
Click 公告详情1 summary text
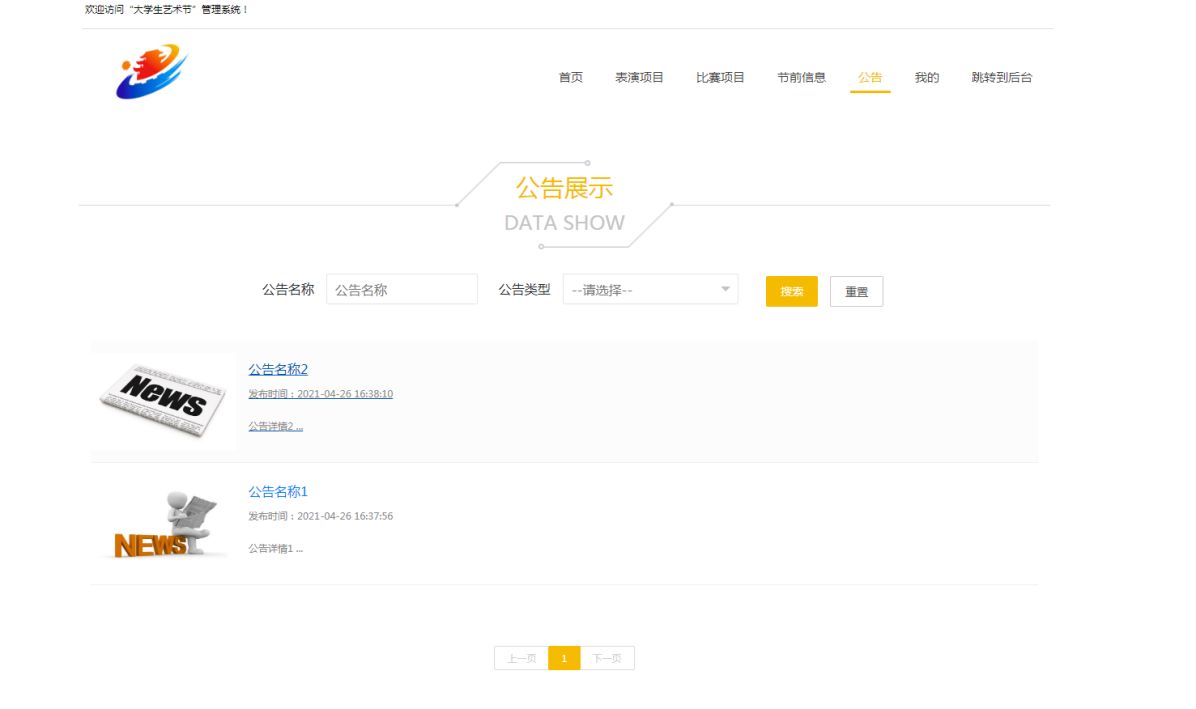coord(275,548)
